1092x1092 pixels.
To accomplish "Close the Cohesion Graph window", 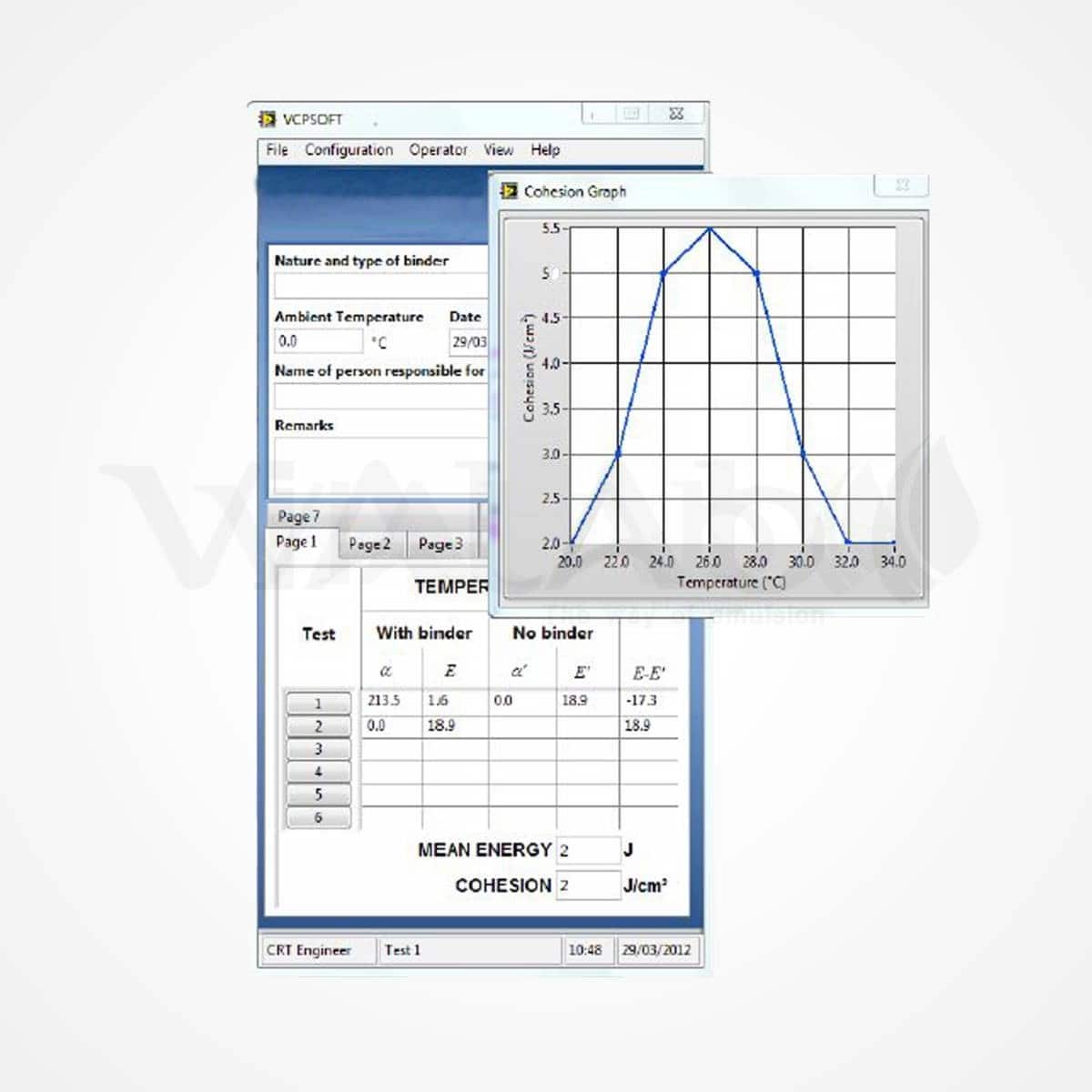I will 901,185.
